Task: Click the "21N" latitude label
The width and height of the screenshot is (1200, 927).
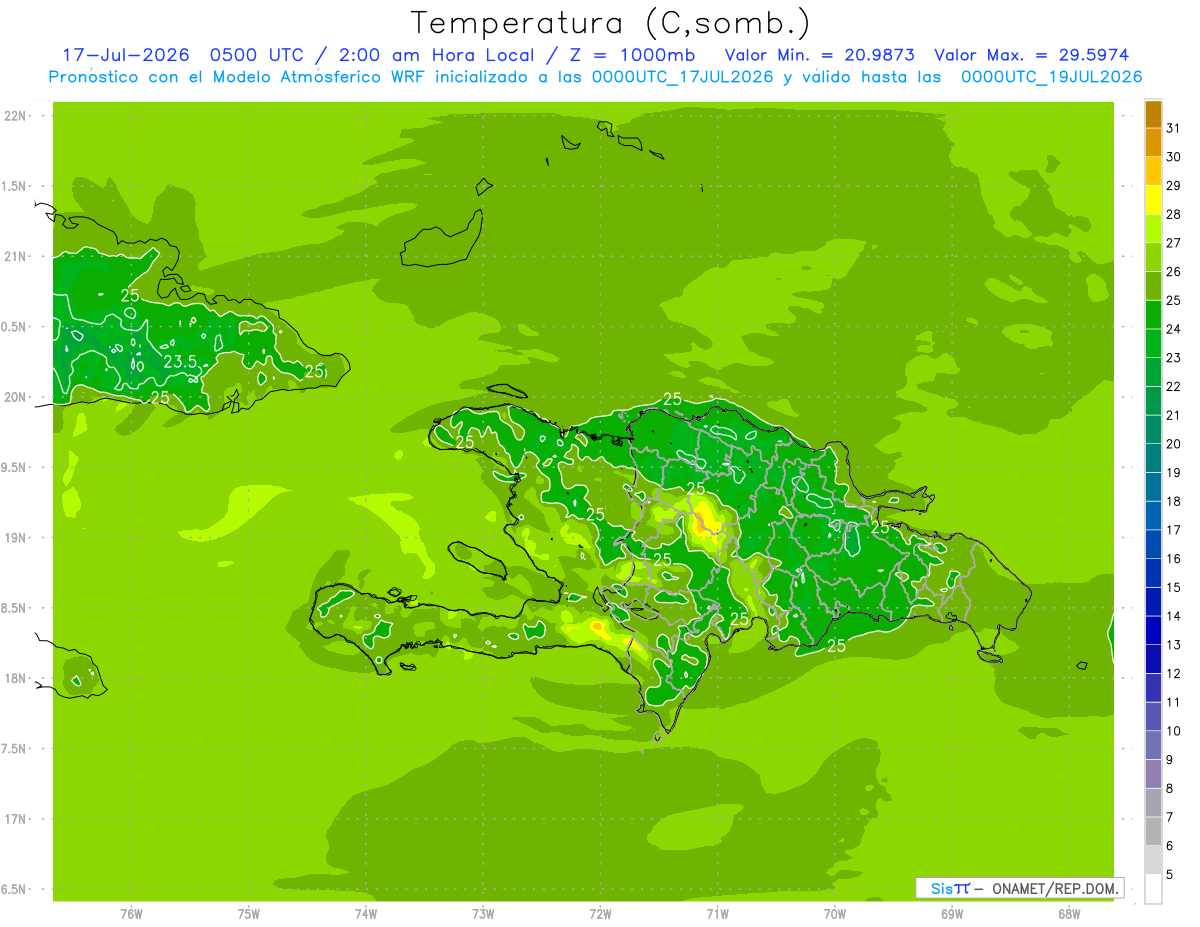Action: coord(16,257)
